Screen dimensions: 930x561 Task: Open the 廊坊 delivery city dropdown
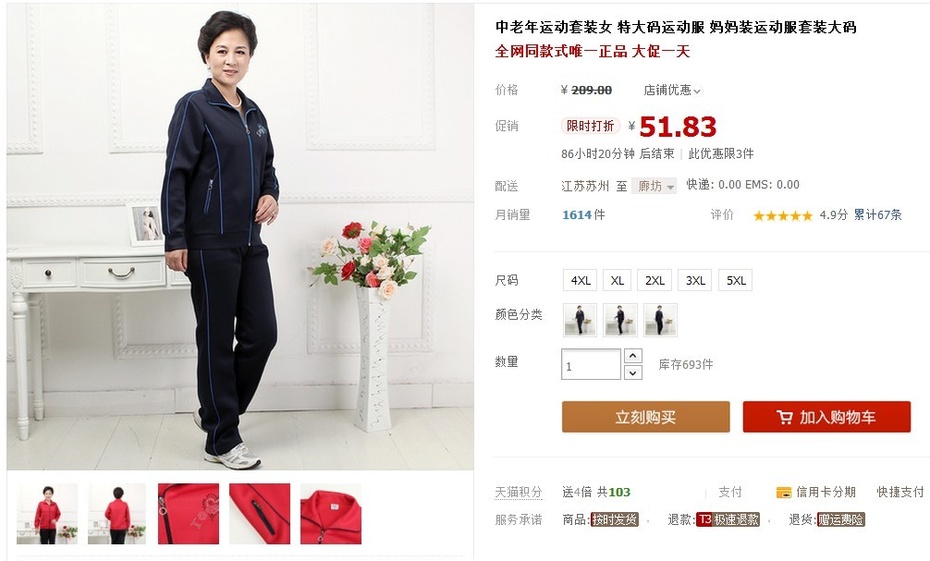(654, 186)
